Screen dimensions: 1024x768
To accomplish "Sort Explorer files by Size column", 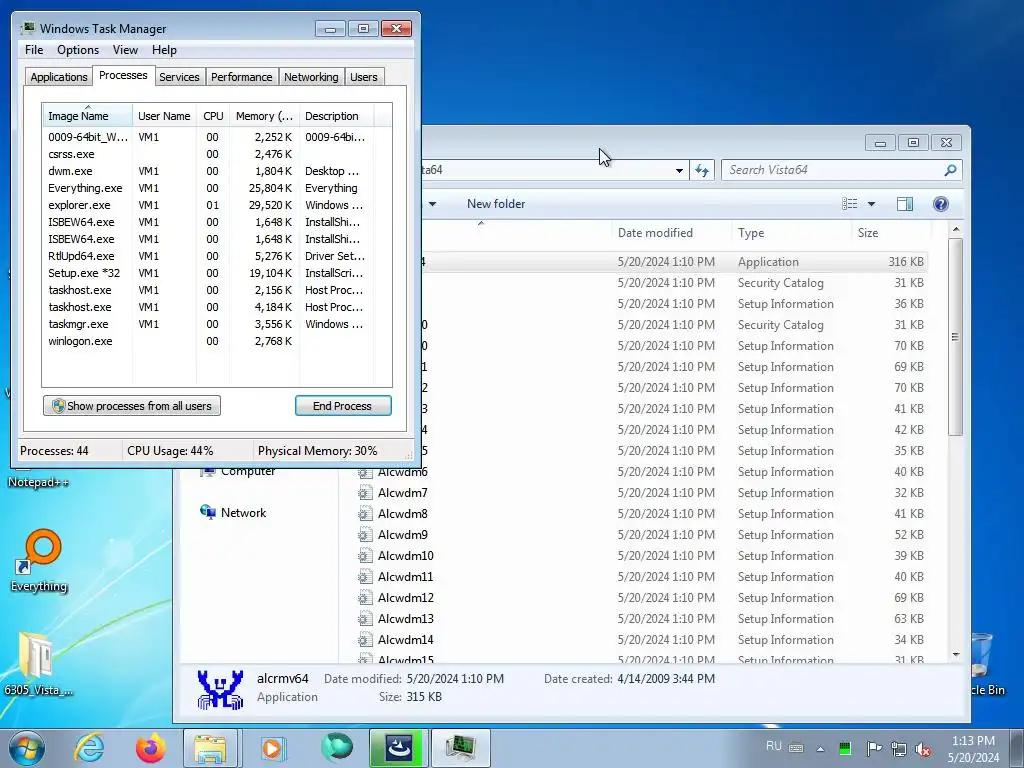I will click(x=868, y=232).
